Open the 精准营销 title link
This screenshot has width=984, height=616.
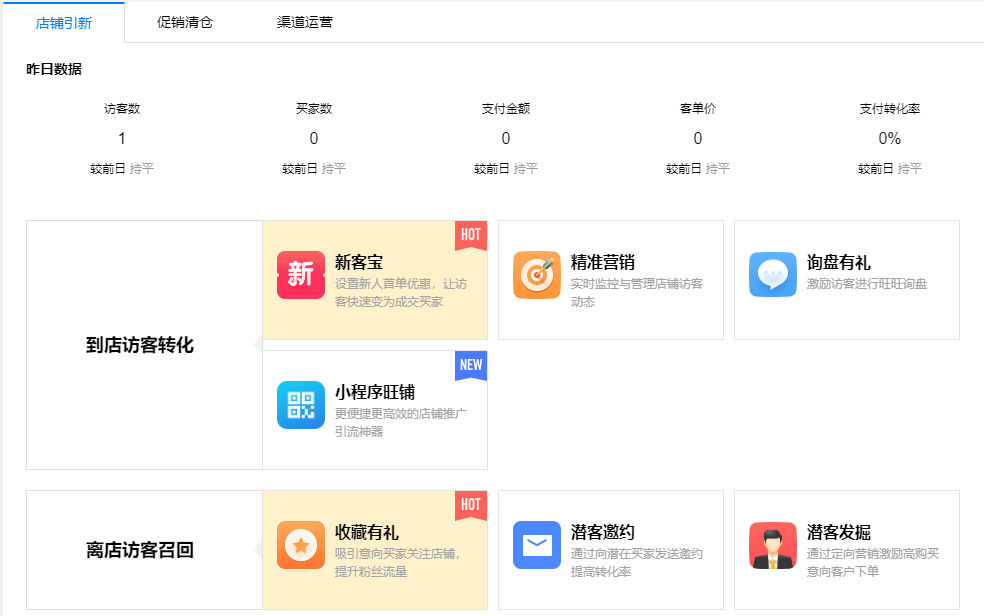pyautogui.click(x=602, y=263)
